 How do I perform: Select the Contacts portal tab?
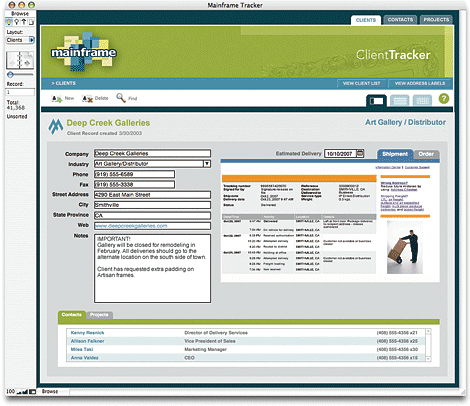(72, 315)
